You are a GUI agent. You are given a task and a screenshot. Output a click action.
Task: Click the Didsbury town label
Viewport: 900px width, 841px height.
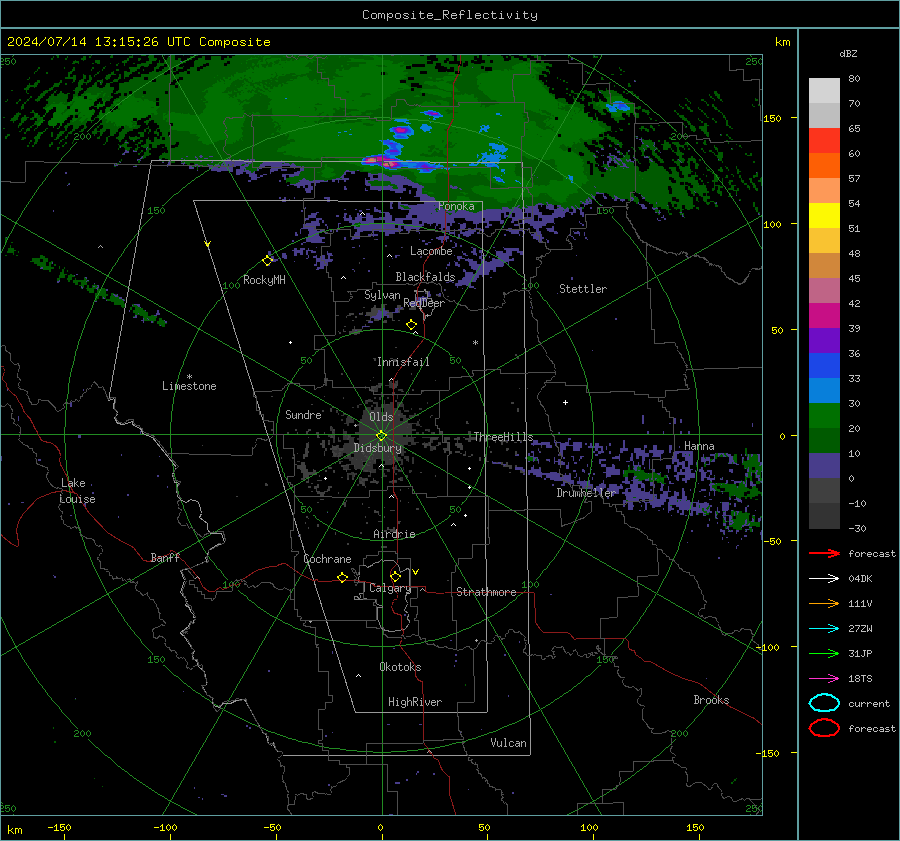coord(378,448)
